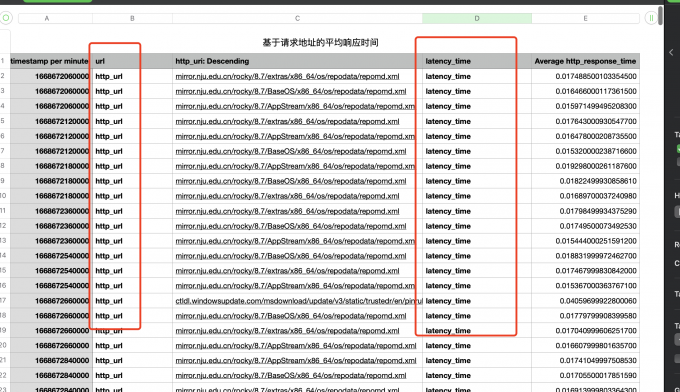Click the add-column handle right of column E

pyautogui.click(x=651, y=18)
